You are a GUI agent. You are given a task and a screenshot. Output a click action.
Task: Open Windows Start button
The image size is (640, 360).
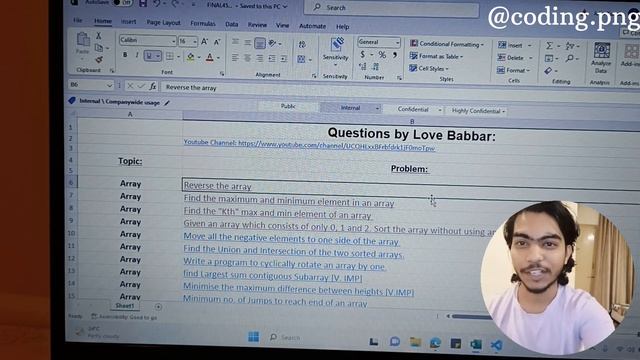[x=253, y=337]
